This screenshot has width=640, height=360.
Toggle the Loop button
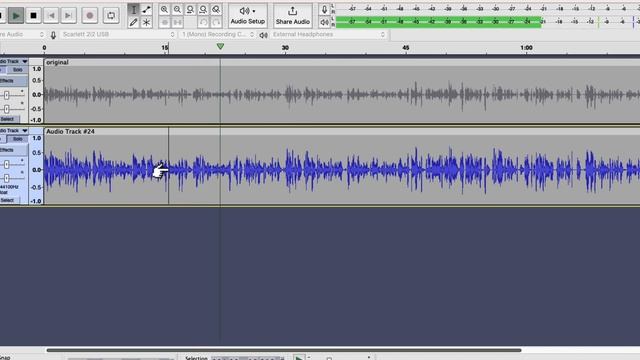tap(111, 16)
